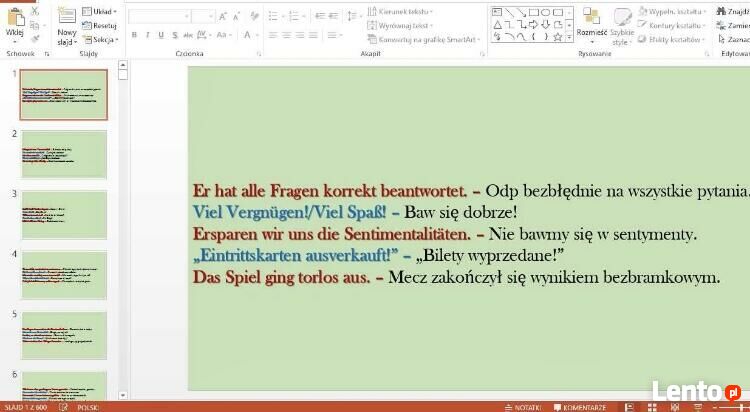Click the increase font size icon
750x412 pixels.
click(224, 16)
